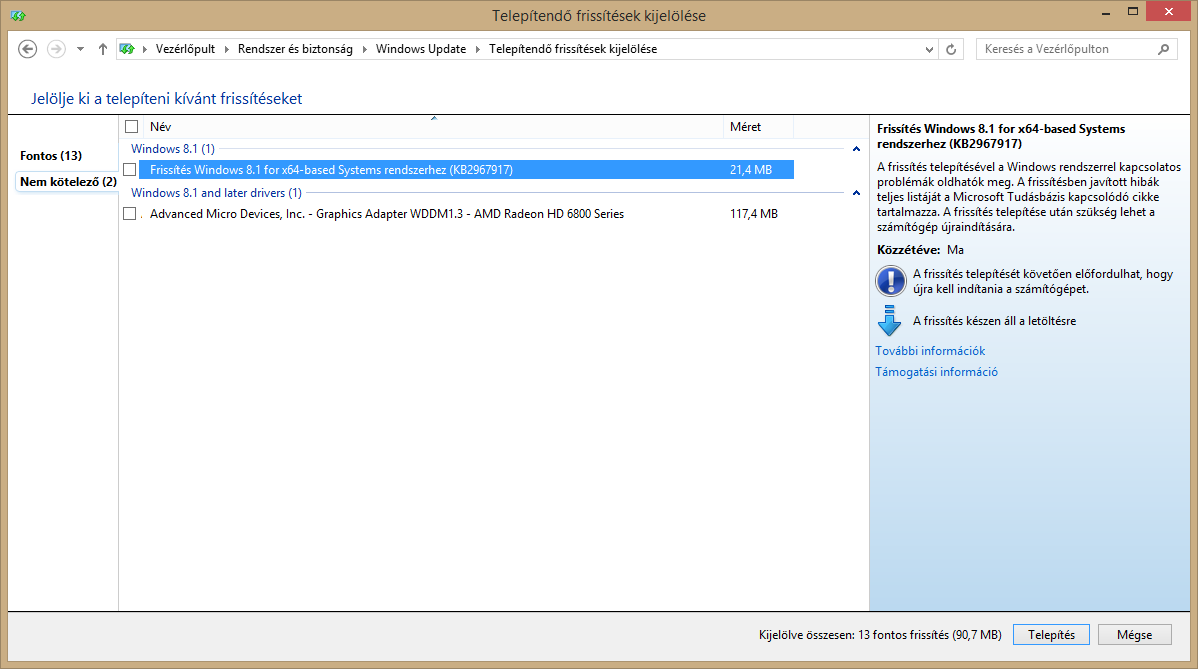Click the search magnifier icon
This screenshot has width=1198, height=669.
coord(1163,49)
